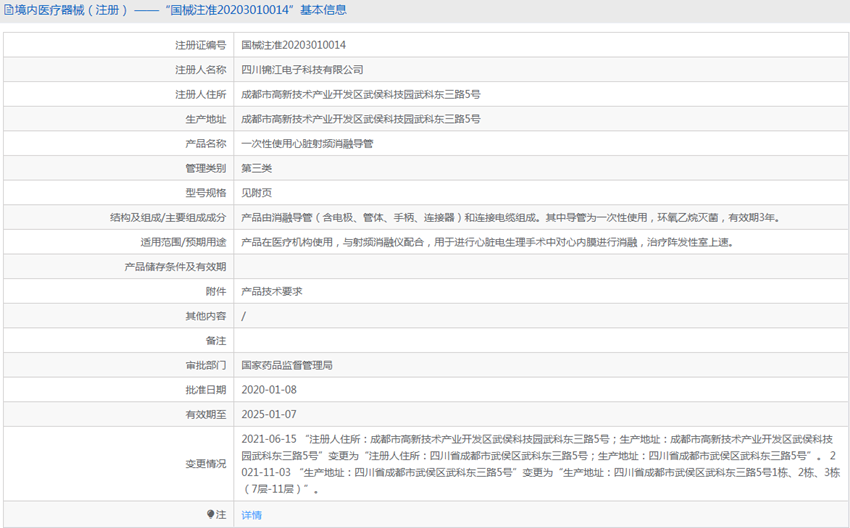
Task: Click the 注册证编号 label
Action: coord(200,45)
